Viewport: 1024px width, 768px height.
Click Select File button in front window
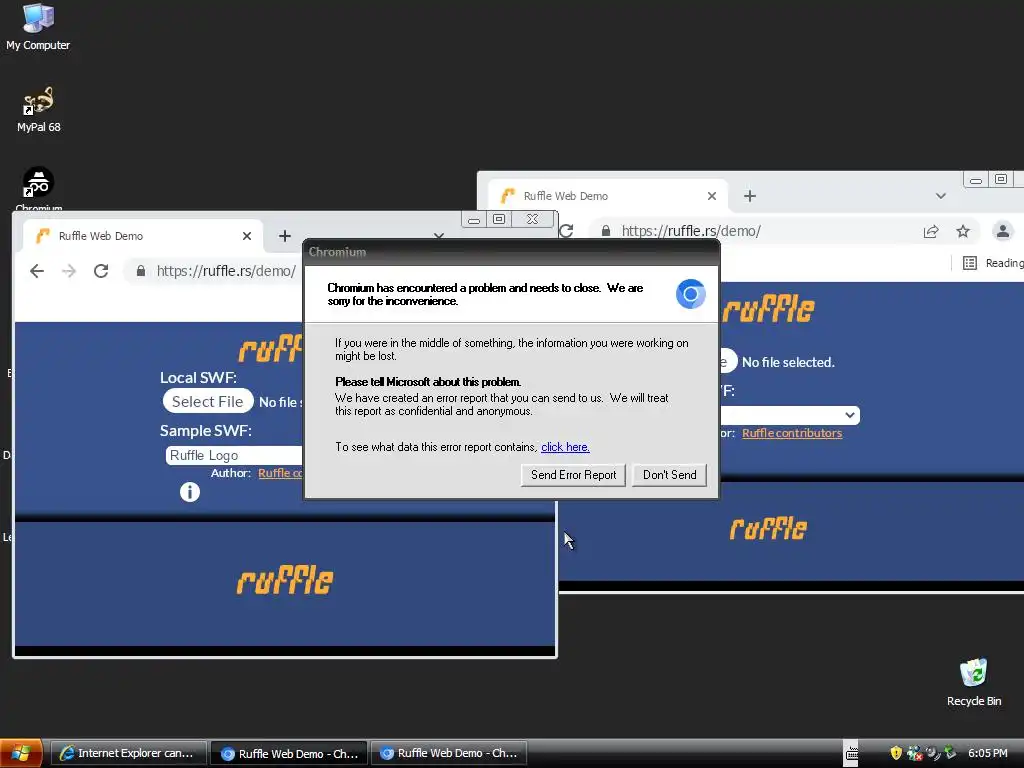(x=208, y=401)
